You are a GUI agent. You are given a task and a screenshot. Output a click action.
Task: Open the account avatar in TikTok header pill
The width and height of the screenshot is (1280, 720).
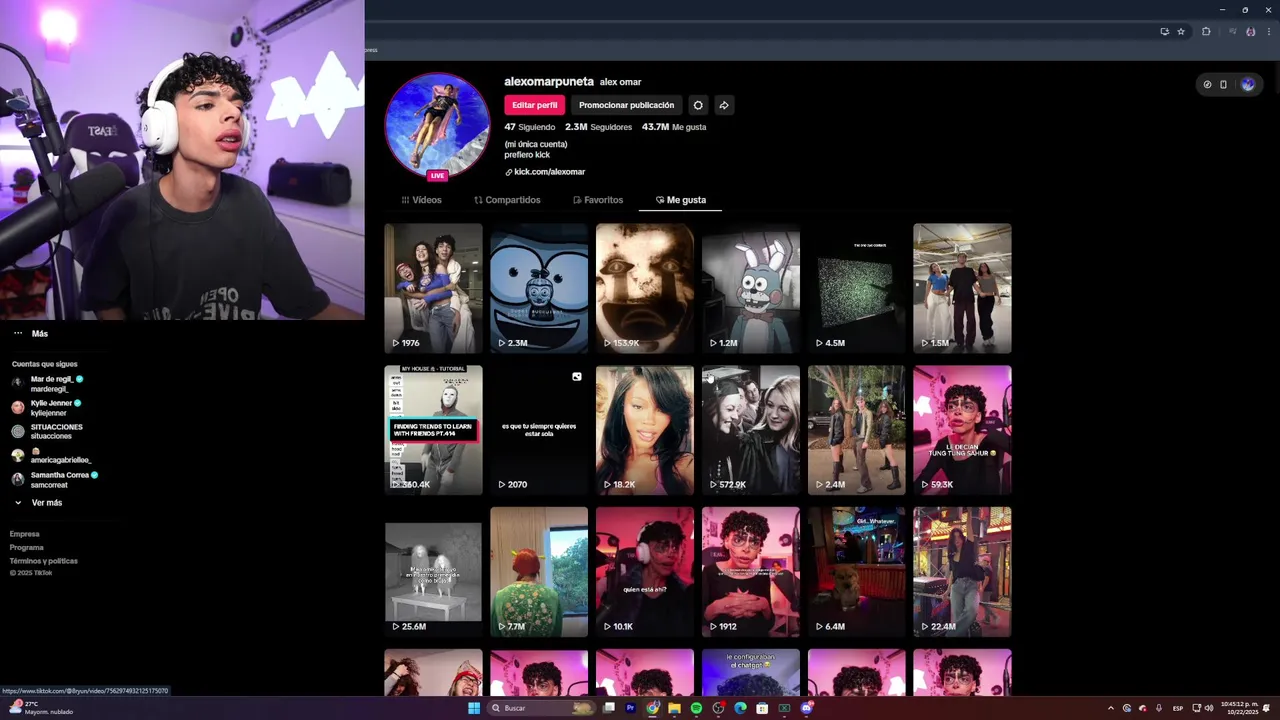pyautogui.click(x=1247, y=85)
